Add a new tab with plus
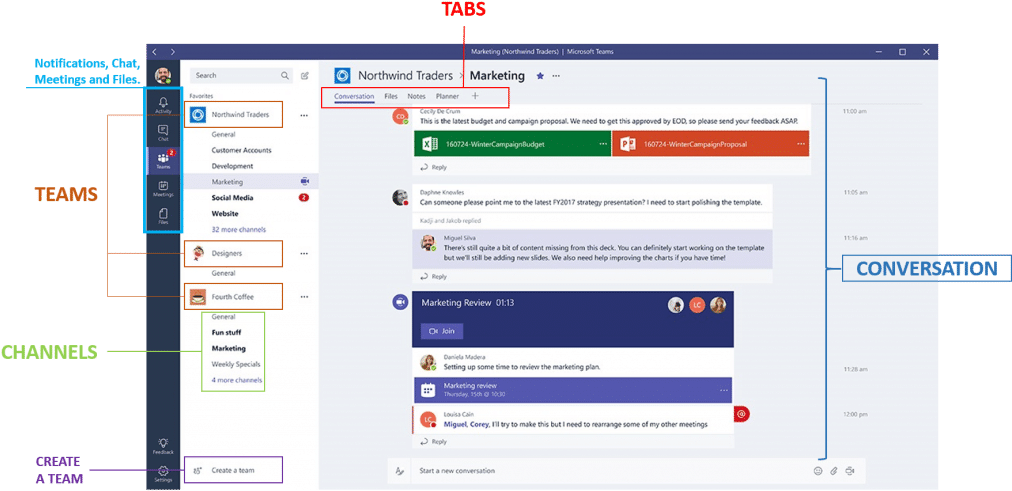 click(476, 96)
